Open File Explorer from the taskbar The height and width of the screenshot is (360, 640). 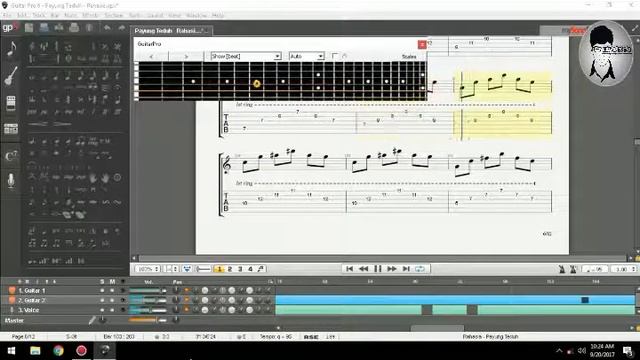[x=35, y=351]
